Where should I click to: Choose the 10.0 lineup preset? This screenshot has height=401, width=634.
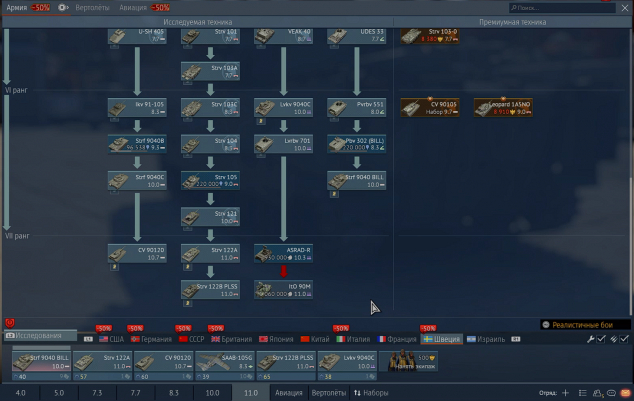(x=212, y=393)
